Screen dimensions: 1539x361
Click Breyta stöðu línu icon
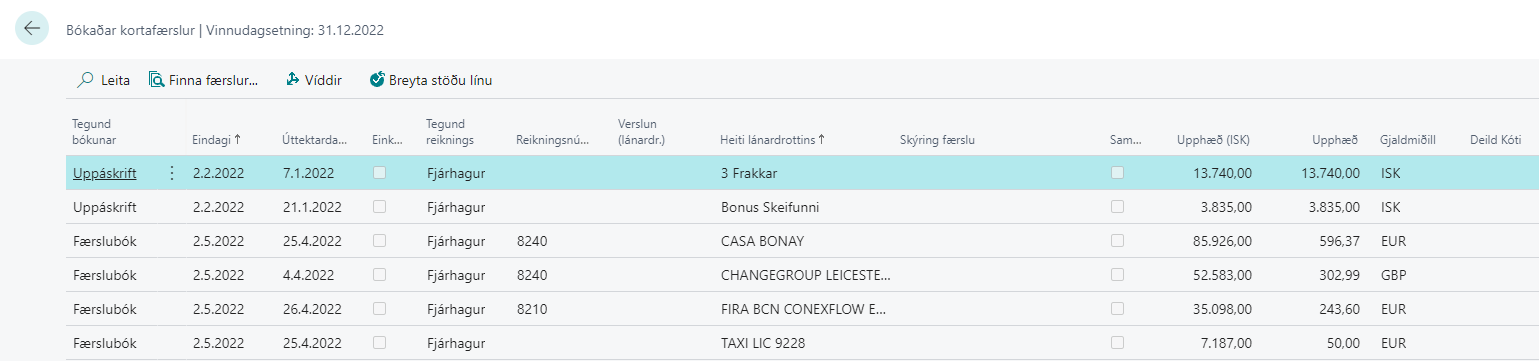point(377,80)
